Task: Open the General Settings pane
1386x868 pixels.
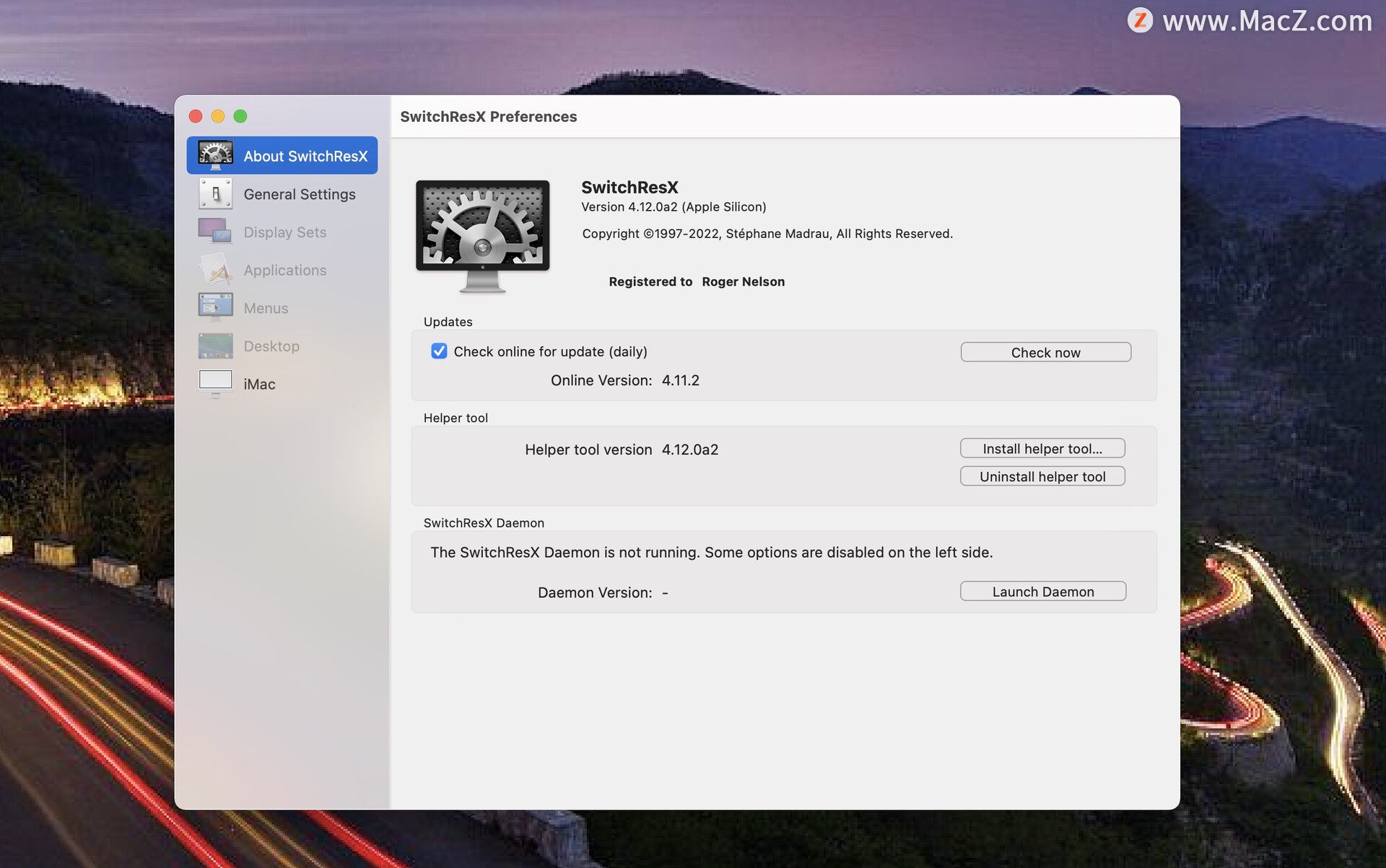Action: coord(299,194)
